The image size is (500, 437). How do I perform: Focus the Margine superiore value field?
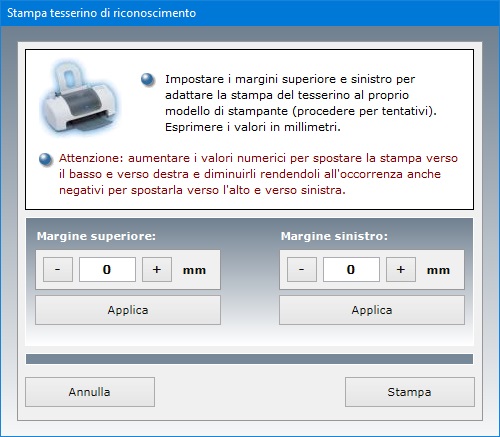tap(107, 269)
